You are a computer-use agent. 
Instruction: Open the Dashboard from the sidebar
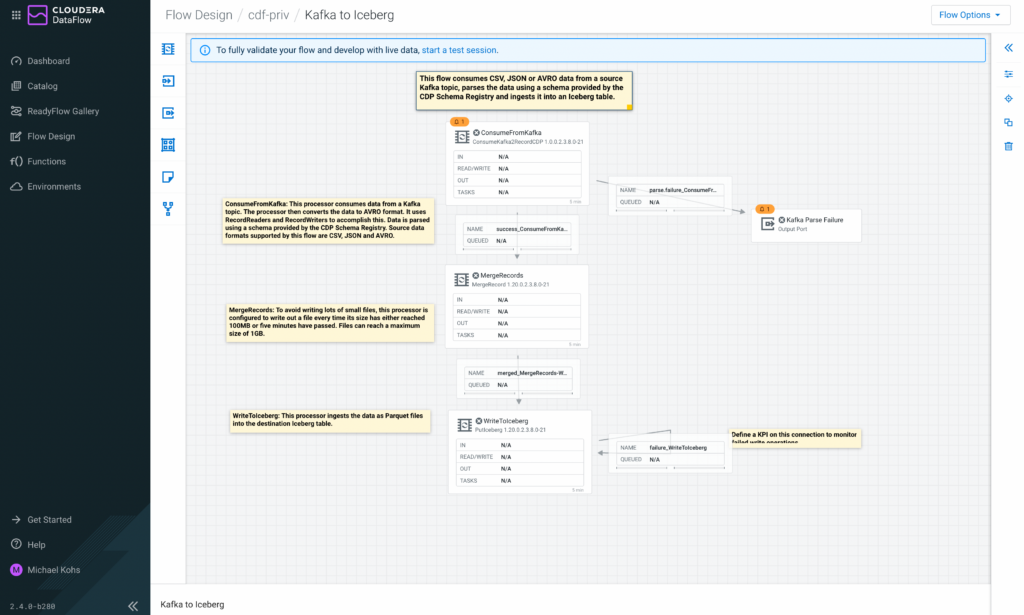coord(49,61)
